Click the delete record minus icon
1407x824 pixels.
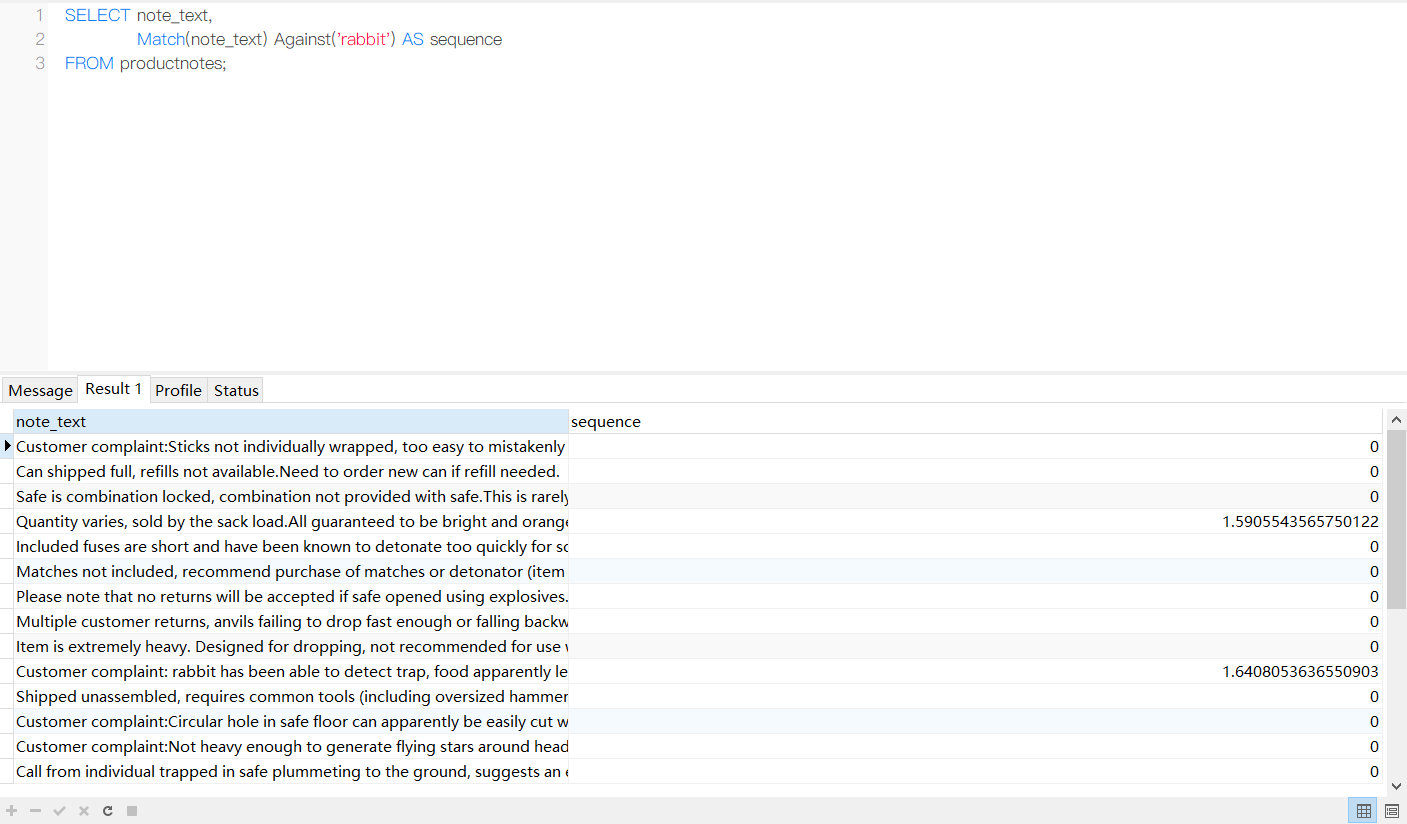click(x=36, y=811)
